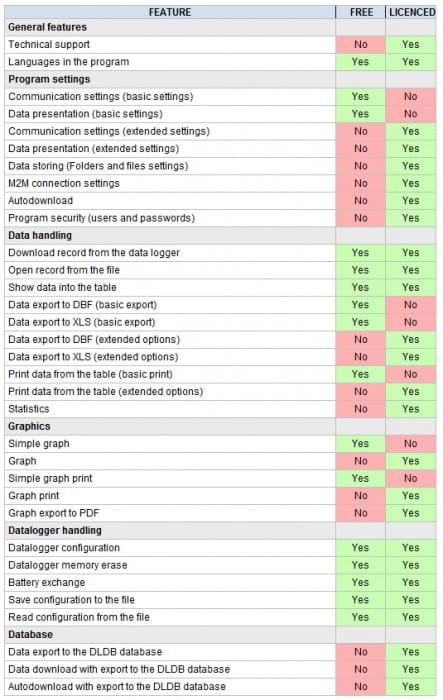Click Free Yes cell for Simple graph
Viewport: 443px width, 700px height.
(x=360, y=444)
